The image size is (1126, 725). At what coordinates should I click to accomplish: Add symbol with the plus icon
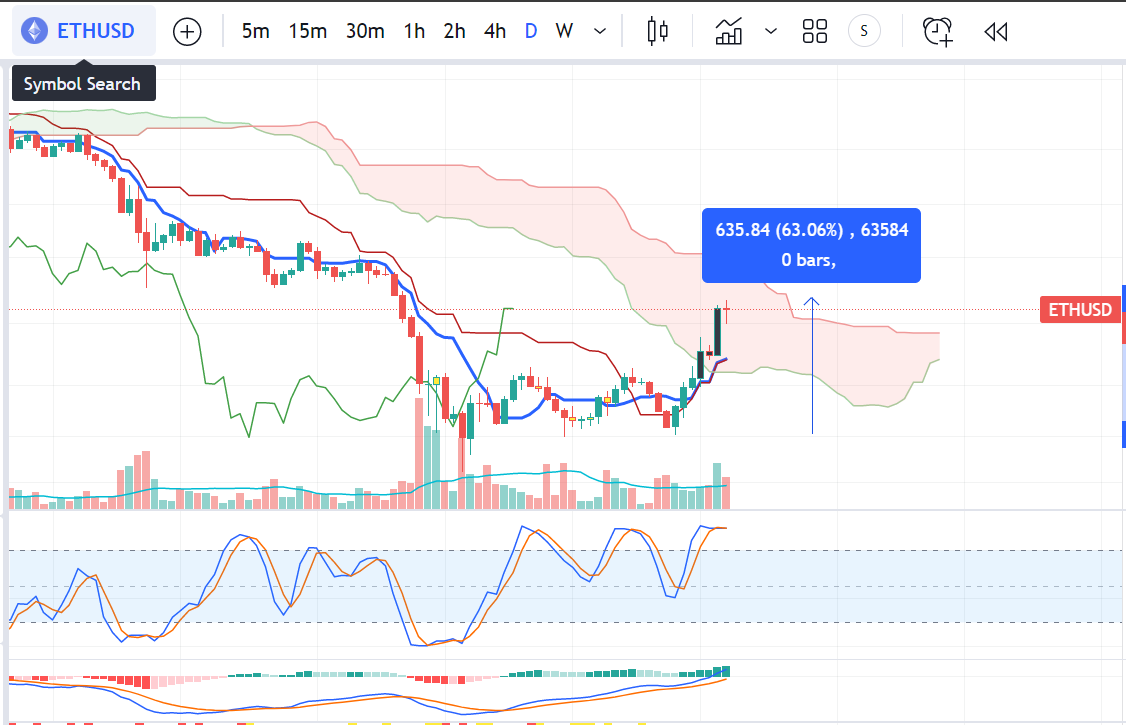187,32
